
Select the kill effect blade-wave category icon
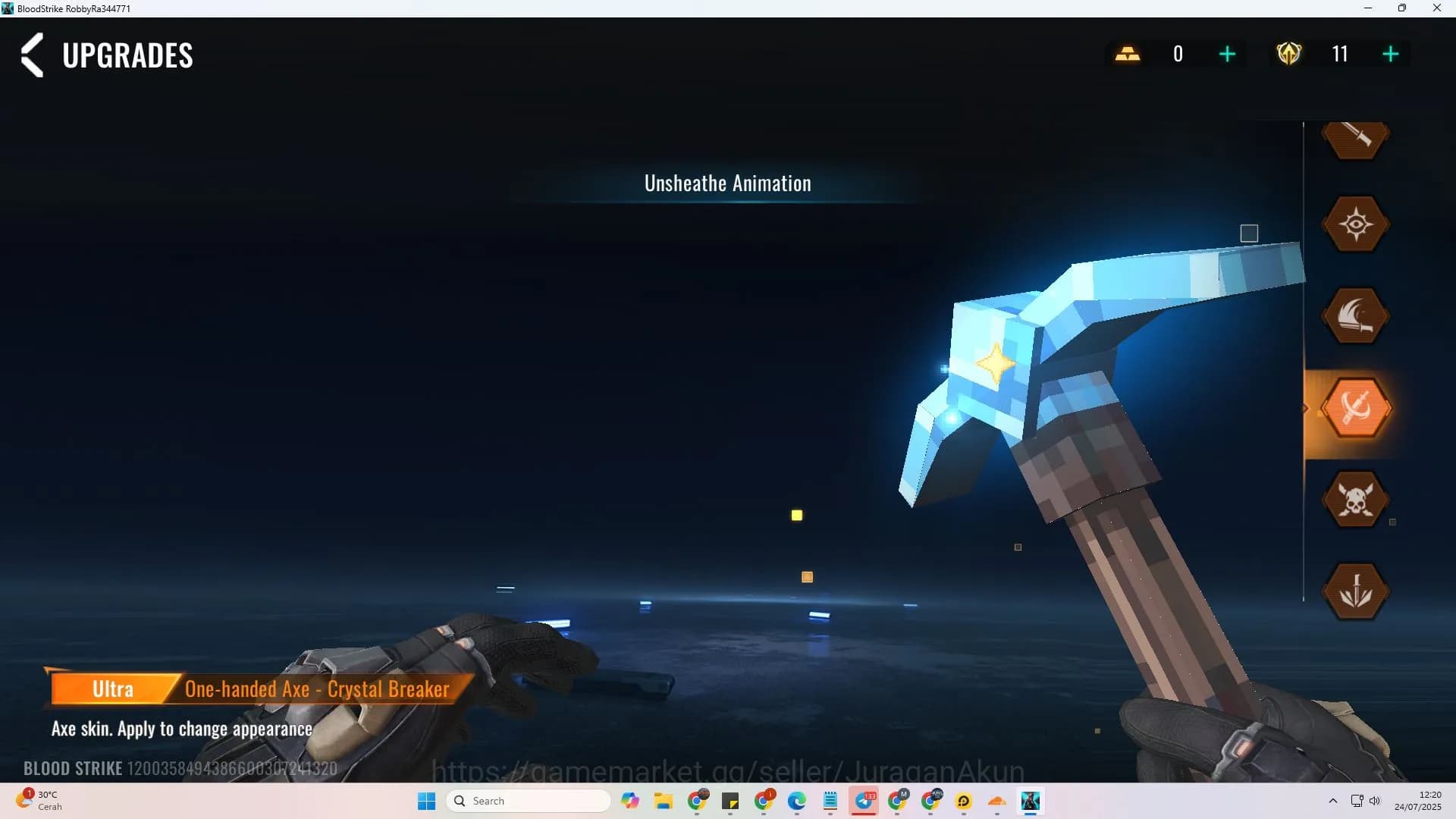(1357, 315)
